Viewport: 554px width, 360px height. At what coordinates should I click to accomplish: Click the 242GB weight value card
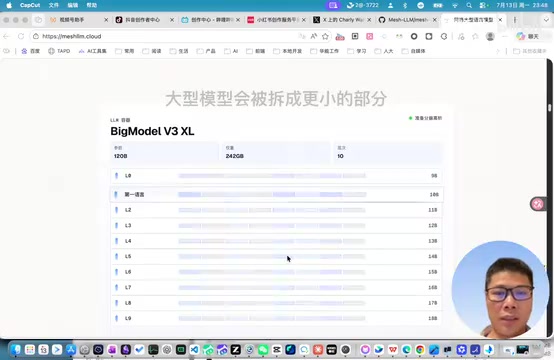click(x=276, y=152)
